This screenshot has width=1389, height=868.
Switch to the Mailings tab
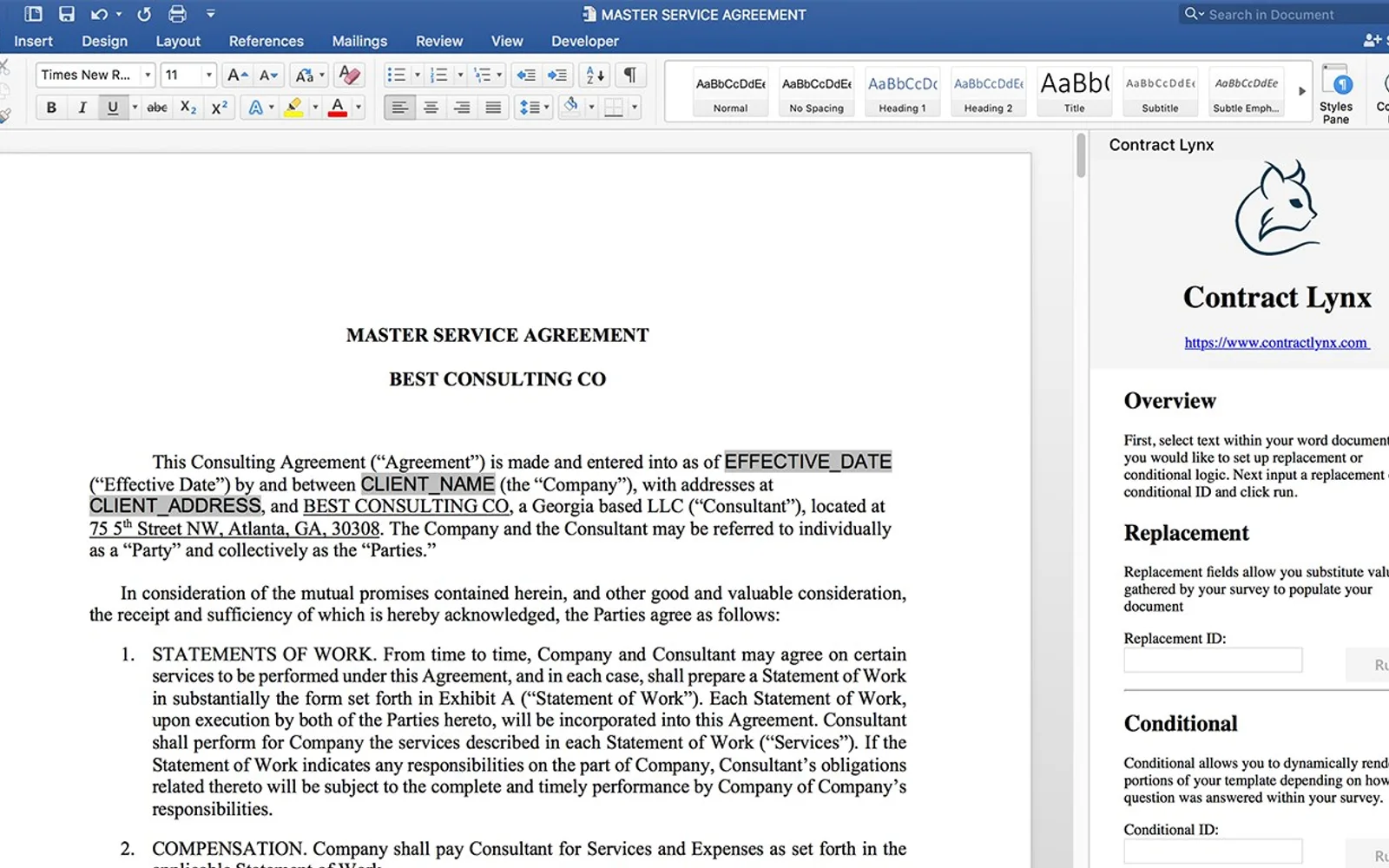(359, 41)
